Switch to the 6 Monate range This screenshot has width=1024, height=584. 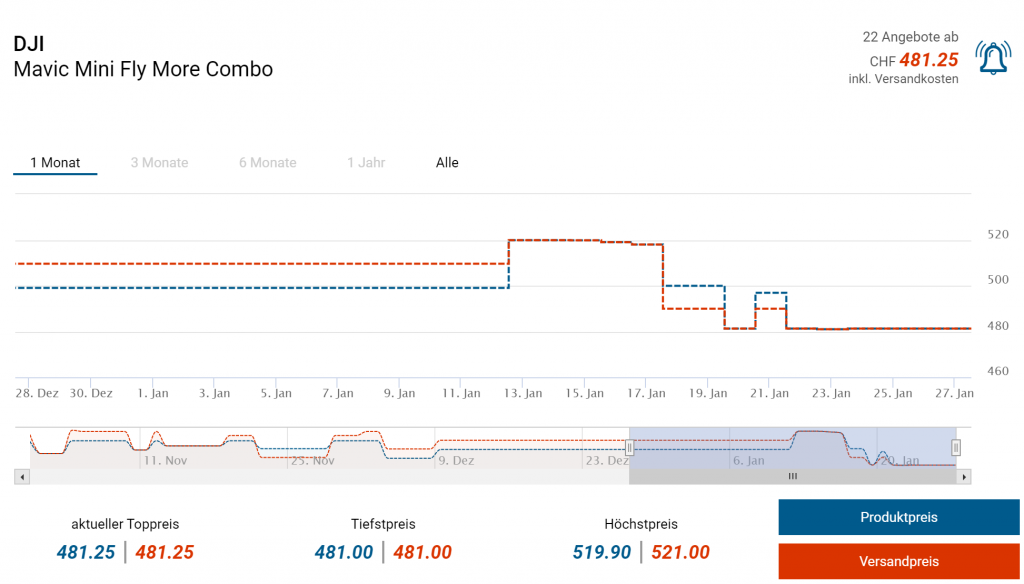pyautogui.click(x=267, y=163)
